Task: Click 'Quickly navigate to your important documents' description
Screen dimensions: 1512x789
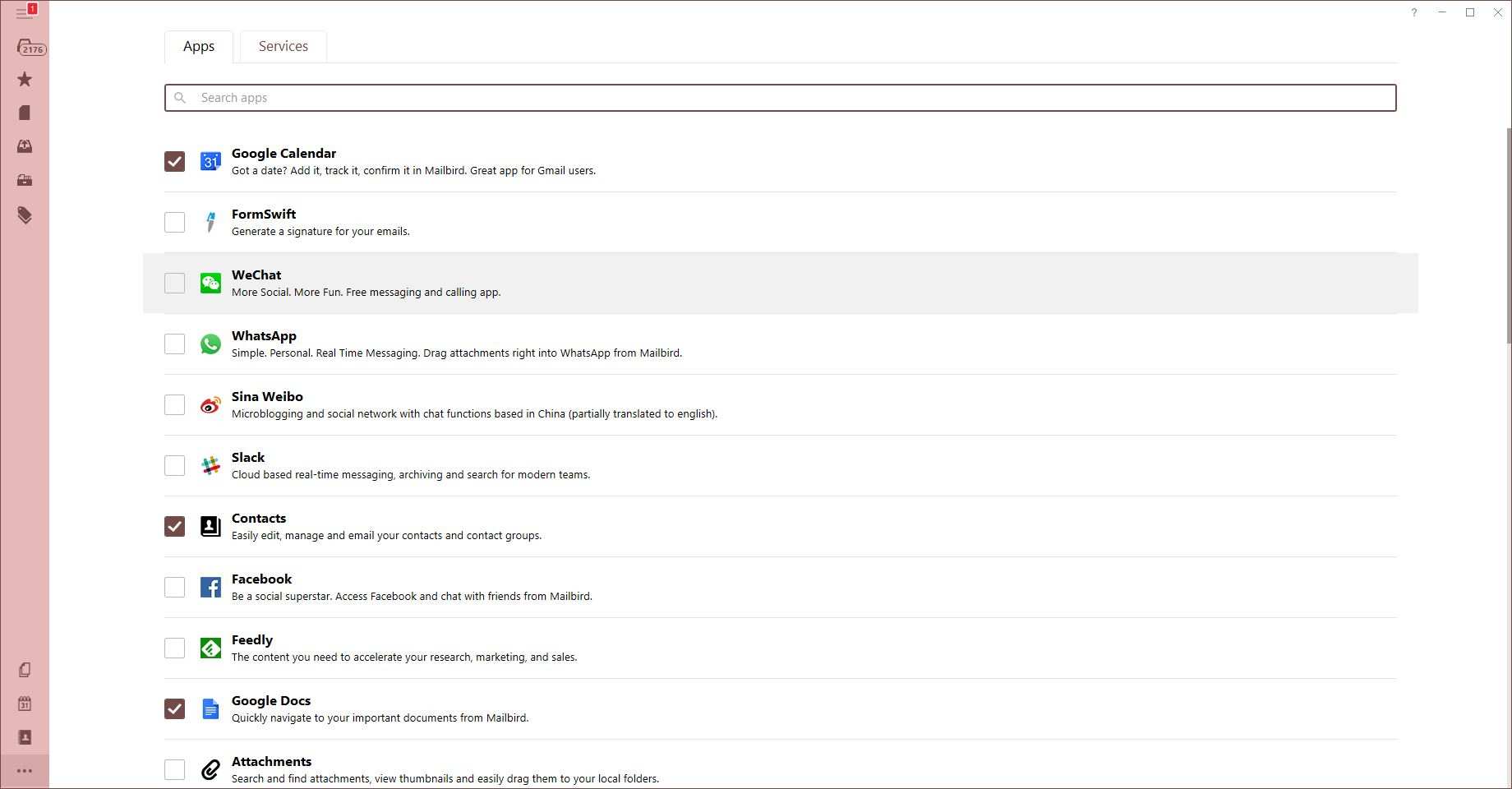Action: 380,718
